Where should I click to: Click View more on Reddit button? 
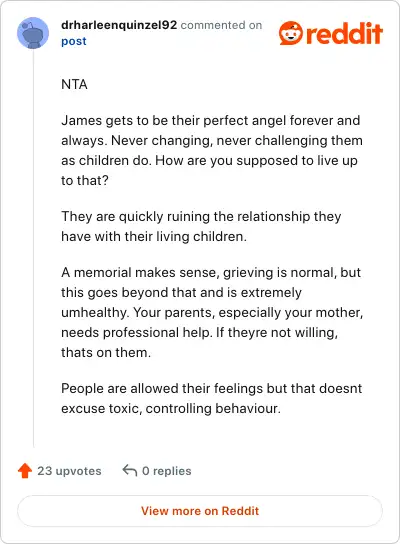point(200,511)
